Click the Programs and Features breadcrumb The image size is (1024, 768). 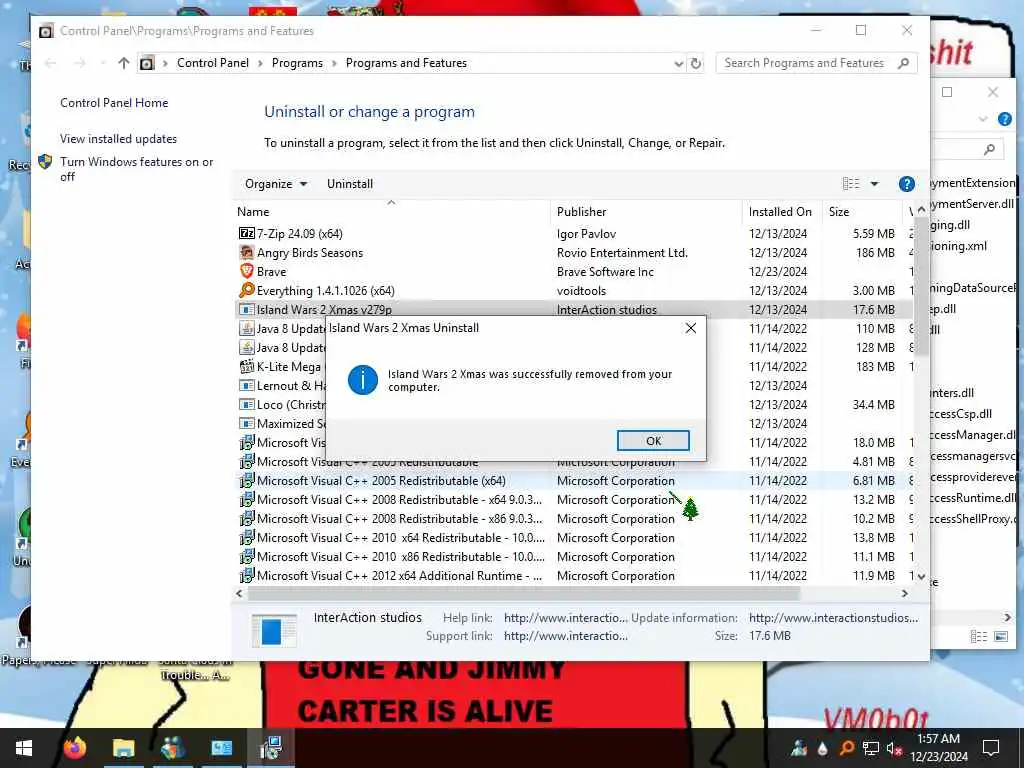[x=406, y=63]
